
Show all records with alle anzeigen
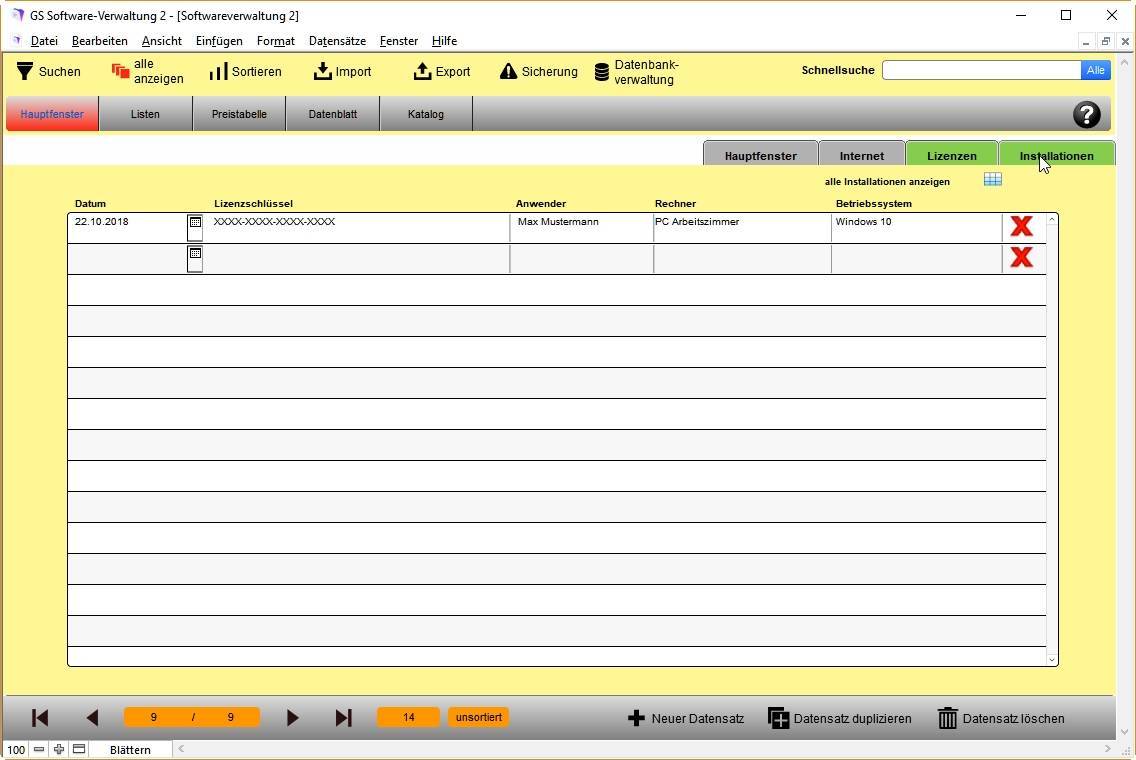coord(121,71)
